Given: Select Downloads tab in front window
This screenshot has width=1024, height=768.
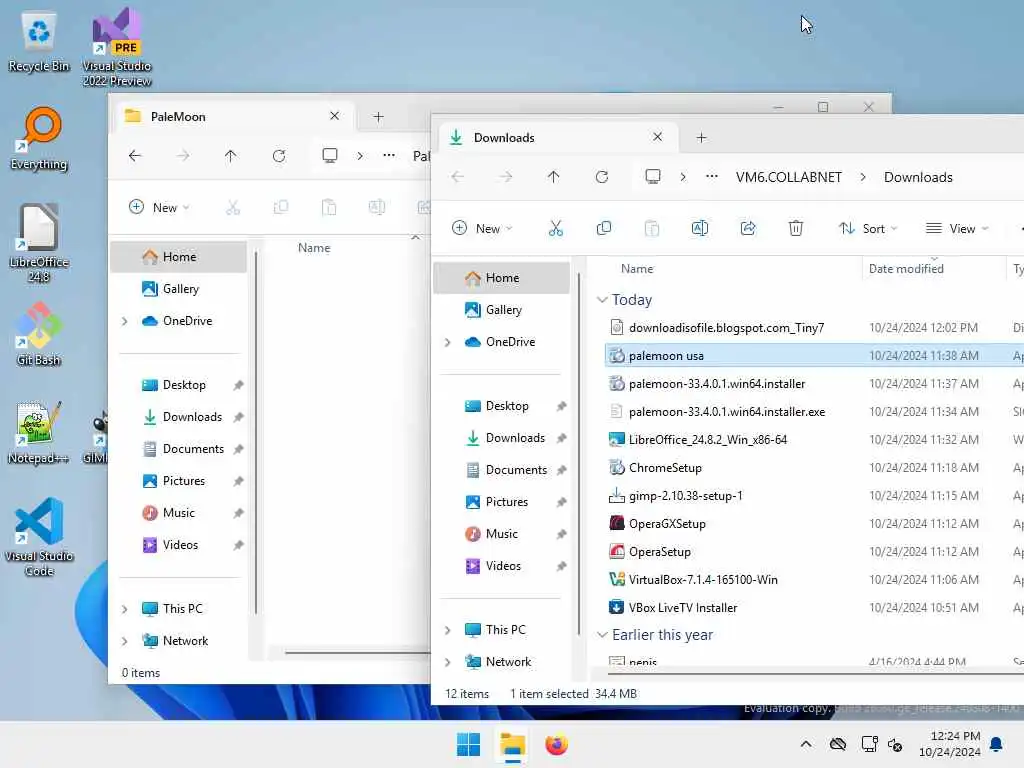Looking at the screenshot, I should point(558,137).
